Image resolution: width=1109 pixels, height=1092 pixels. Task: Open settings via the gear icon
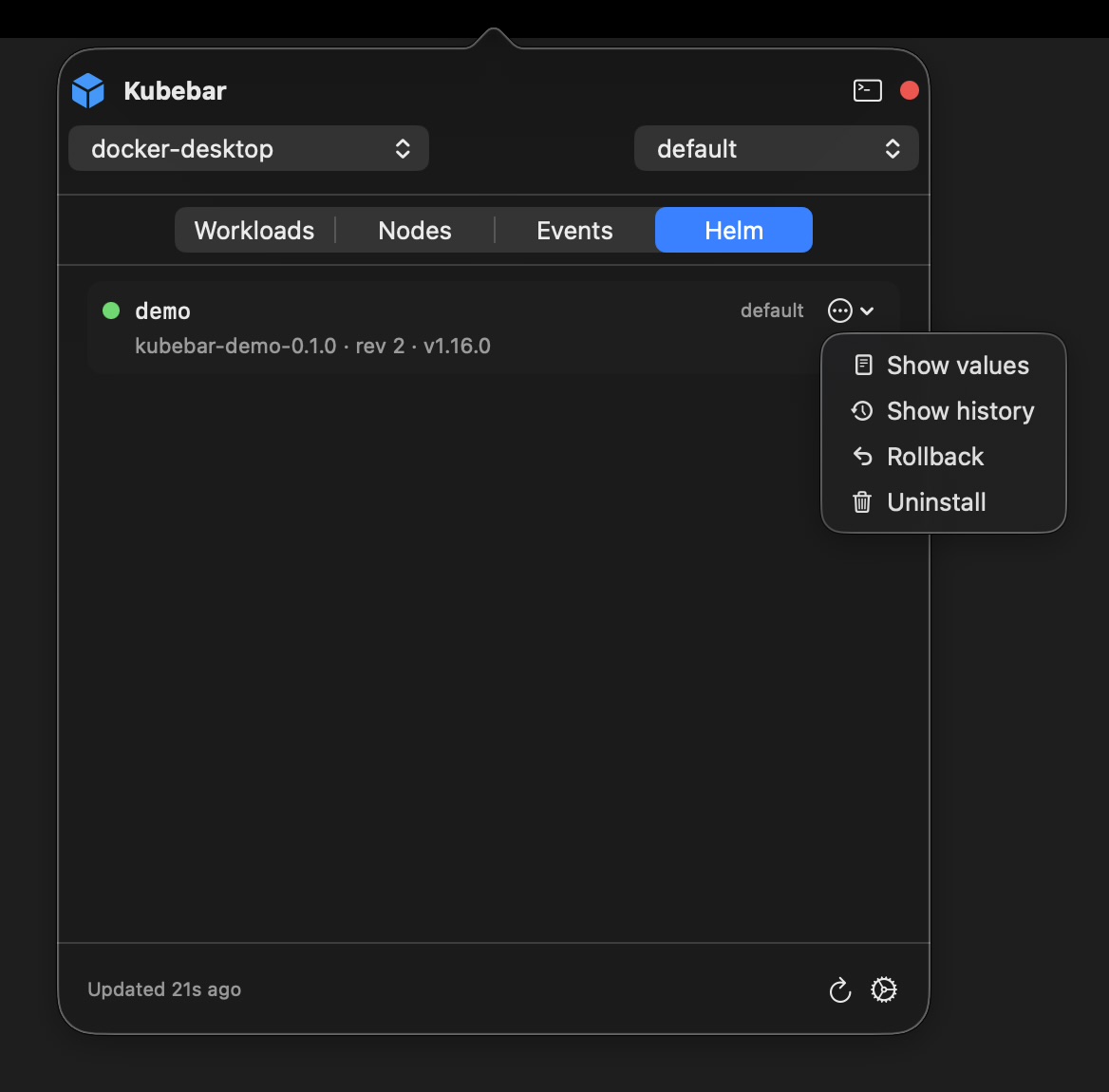click(883, 989)
